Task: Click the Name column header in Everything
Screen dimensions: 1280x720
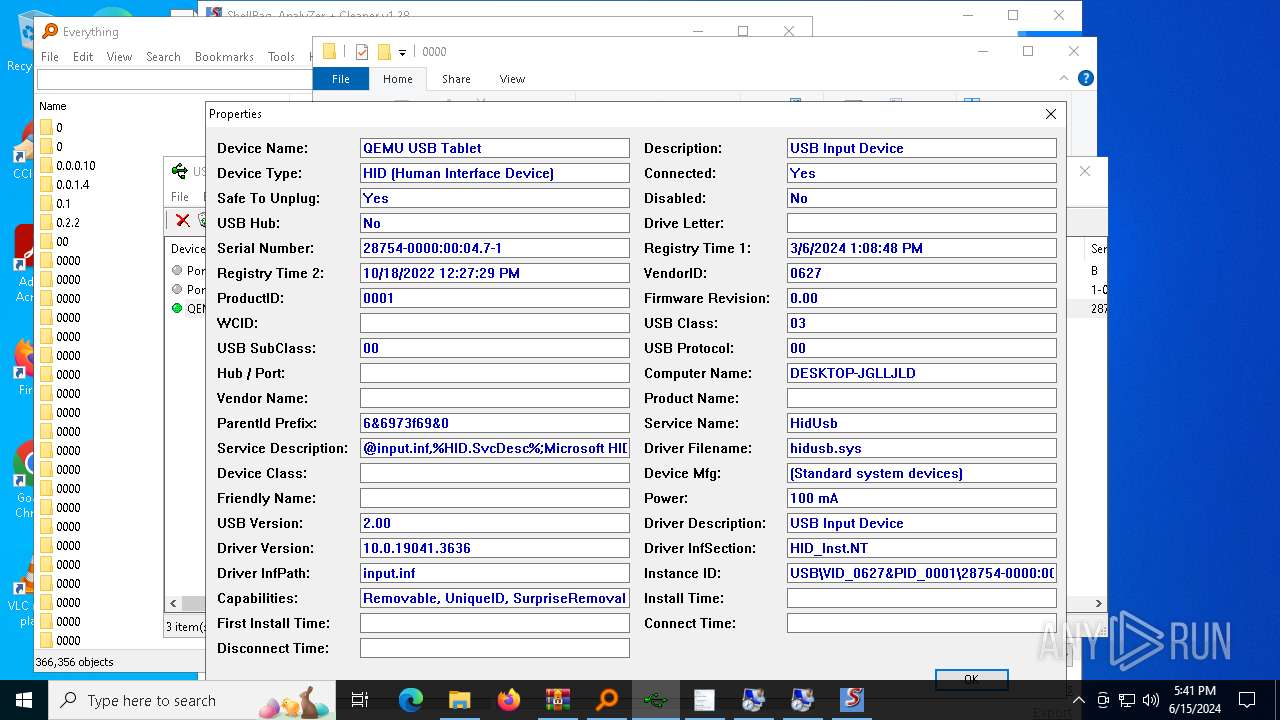Action: 53,106
